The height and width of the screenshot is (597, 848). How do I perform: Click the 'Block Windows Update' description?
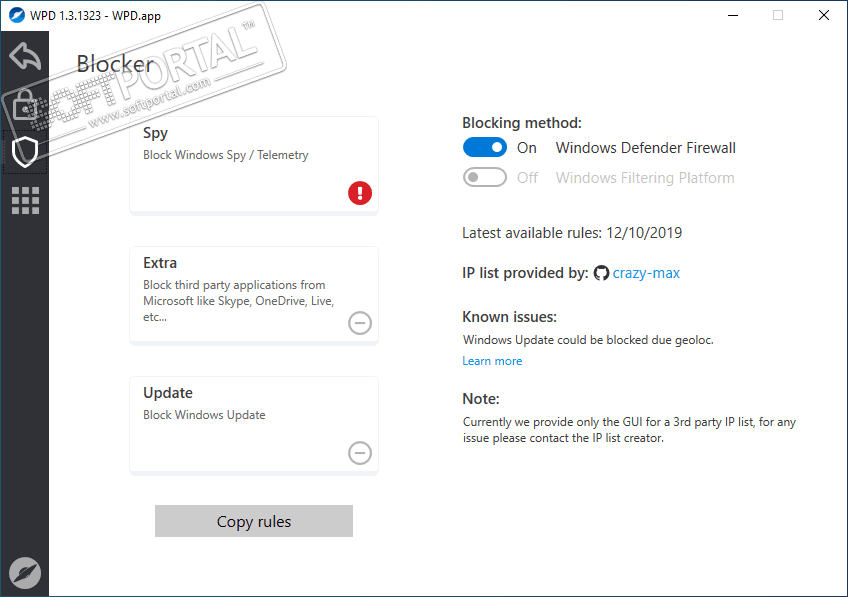tap(204, 415)
